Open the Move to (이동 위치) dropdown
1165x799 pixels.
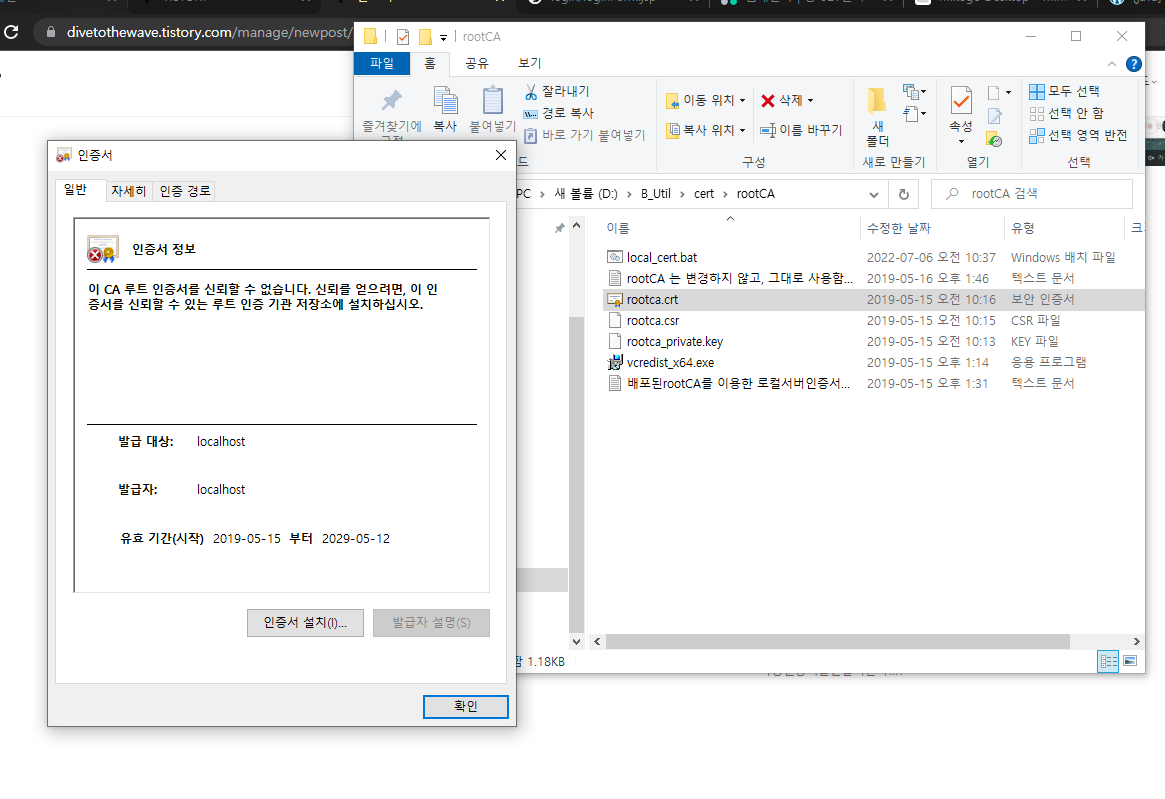705,100
